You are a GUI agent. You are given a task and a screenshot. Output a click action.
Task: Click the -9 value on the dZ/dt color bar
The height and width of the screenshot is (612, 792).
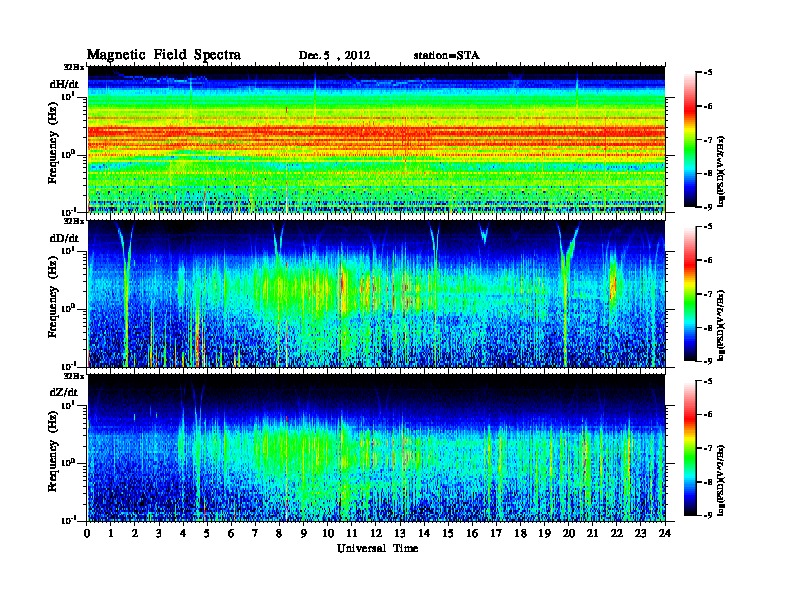[x=707, y=515]
